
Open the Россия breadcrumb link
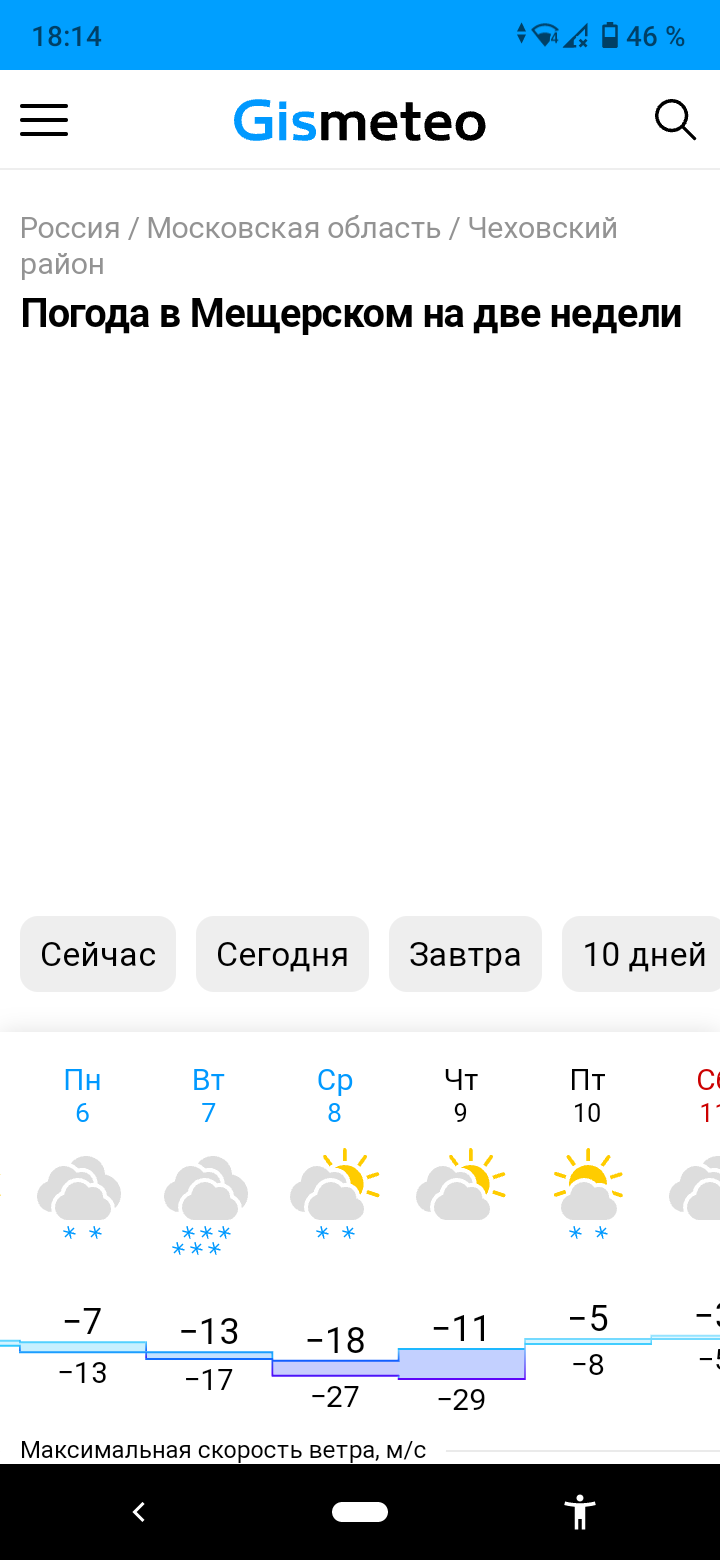pyautogui.click(x=70, y=228)
